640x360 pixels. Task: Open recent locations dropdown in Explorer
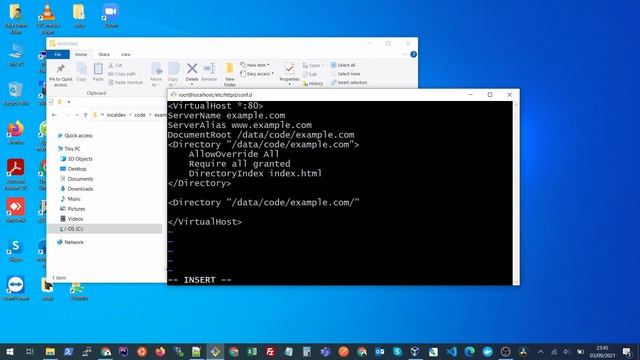(x=77, y=115)
